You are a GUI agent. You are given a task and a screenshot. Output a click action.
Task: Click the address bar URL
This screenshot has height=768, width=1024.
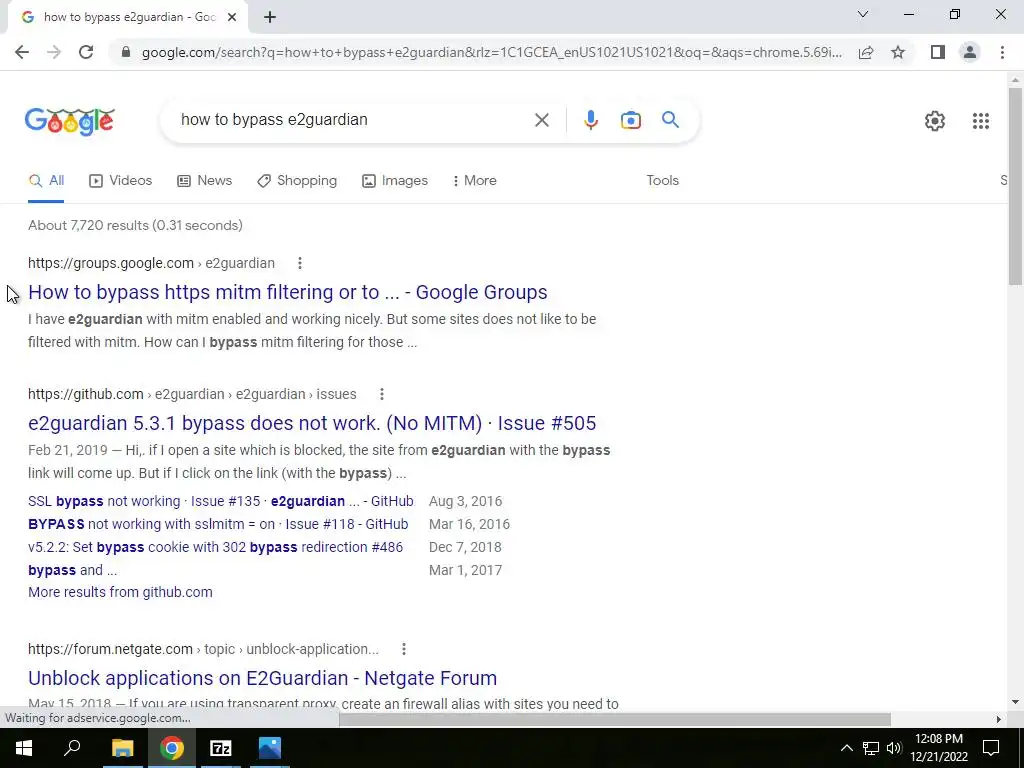492,52
